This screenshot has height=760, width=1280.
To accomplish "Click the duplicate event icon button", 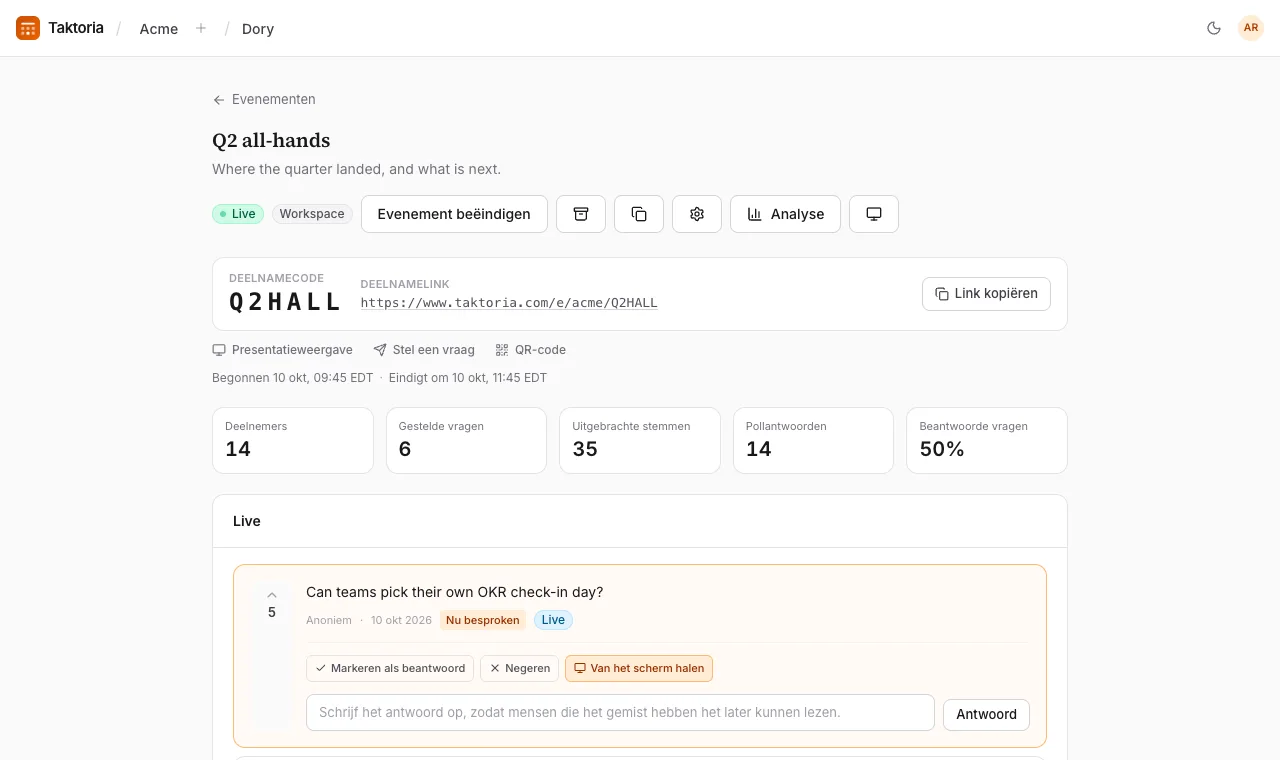I will [639, 214].
